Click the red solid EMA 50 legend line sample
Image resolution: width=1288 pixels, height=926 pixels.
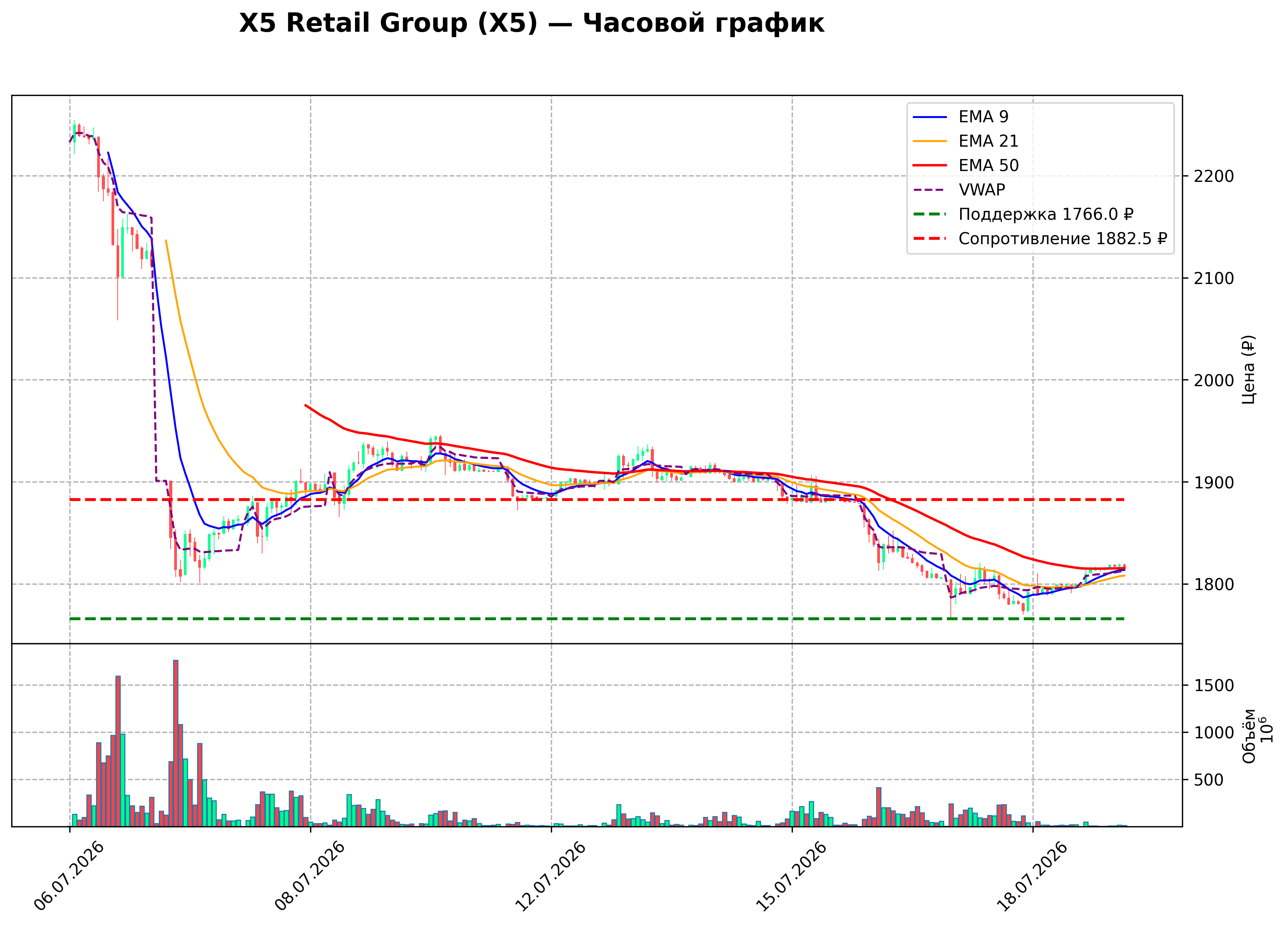point(930,166)
